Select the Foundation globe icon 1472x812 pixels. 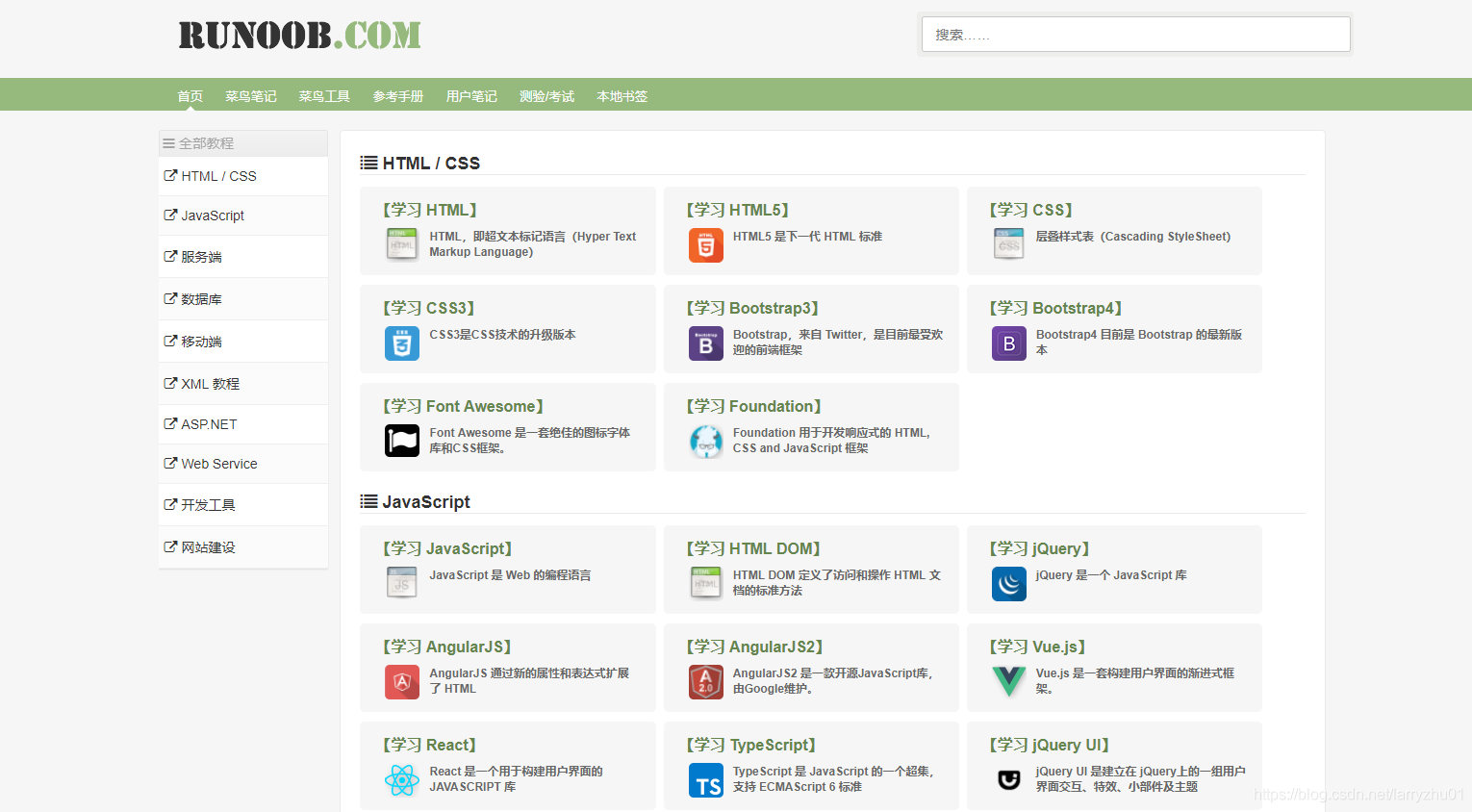705,442
